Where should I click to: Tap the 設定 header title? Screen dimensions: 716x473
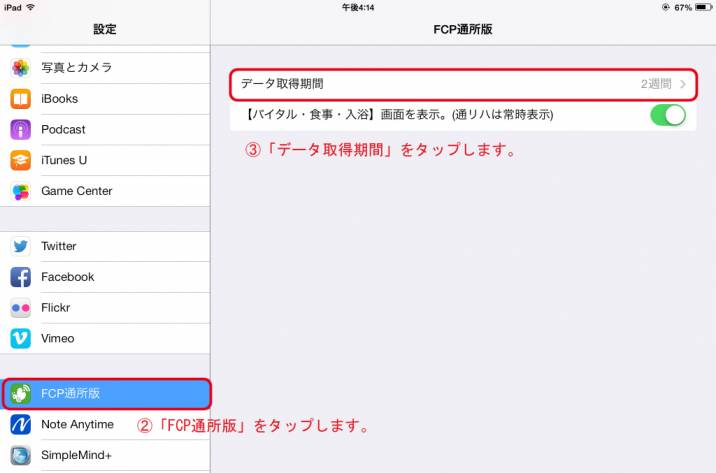pyautogui.click(x=105, y=29)
